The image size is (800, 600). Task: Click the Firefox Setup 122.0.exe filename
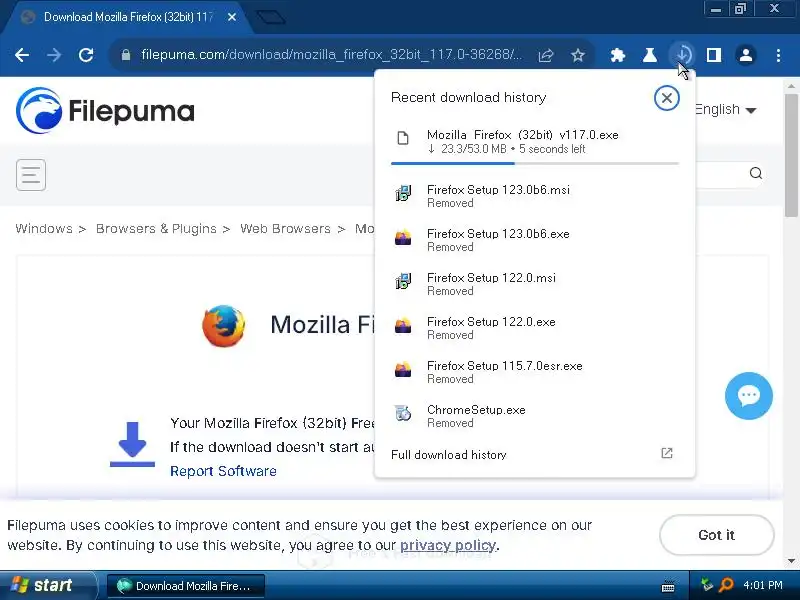tap(491, 322)
